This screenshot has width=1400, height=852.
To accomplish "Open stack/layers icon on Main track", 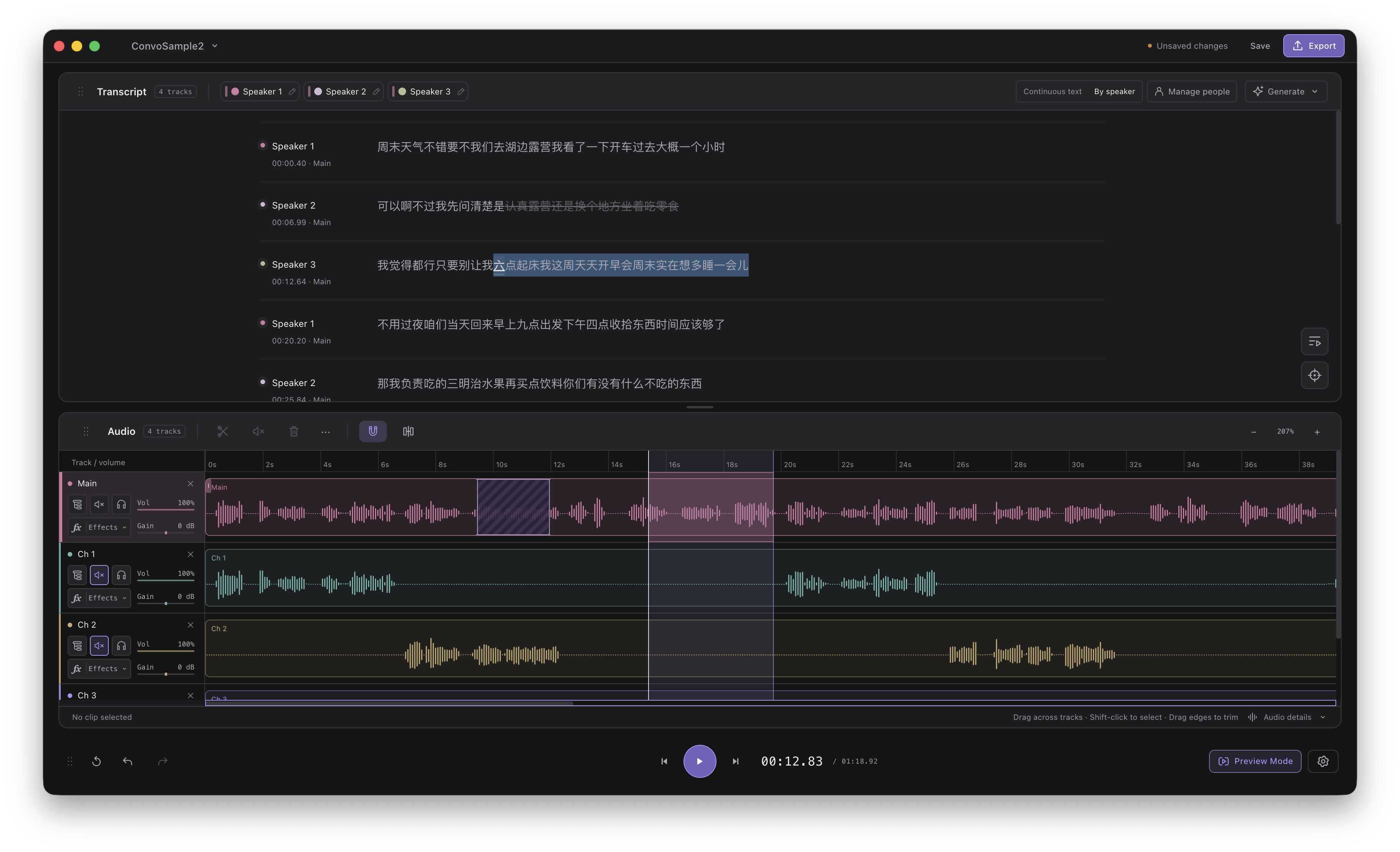I will pos(77,504).
